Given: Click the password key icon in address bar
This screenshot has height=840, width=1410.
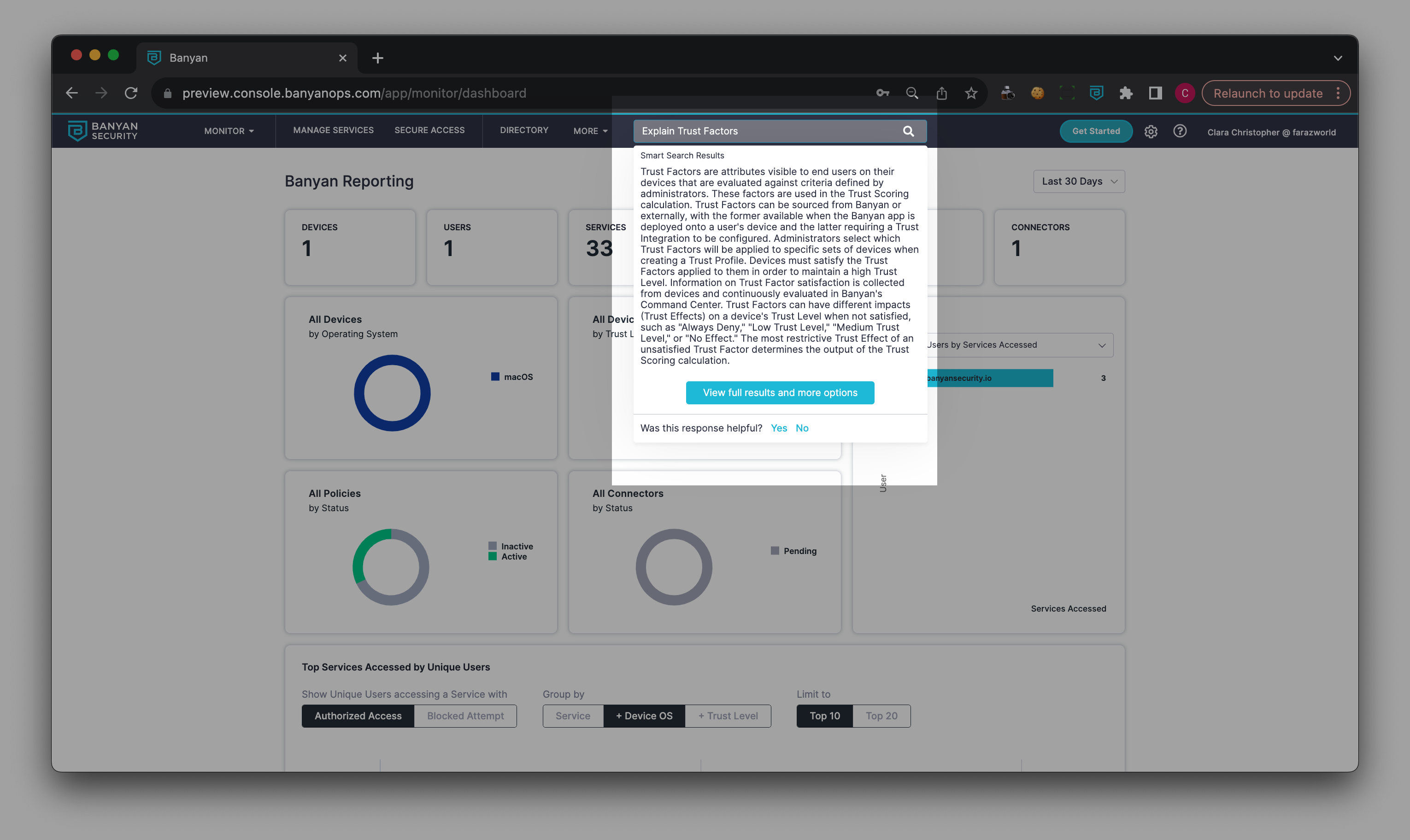Looking at the screenshot, I should tap(883, 93).
